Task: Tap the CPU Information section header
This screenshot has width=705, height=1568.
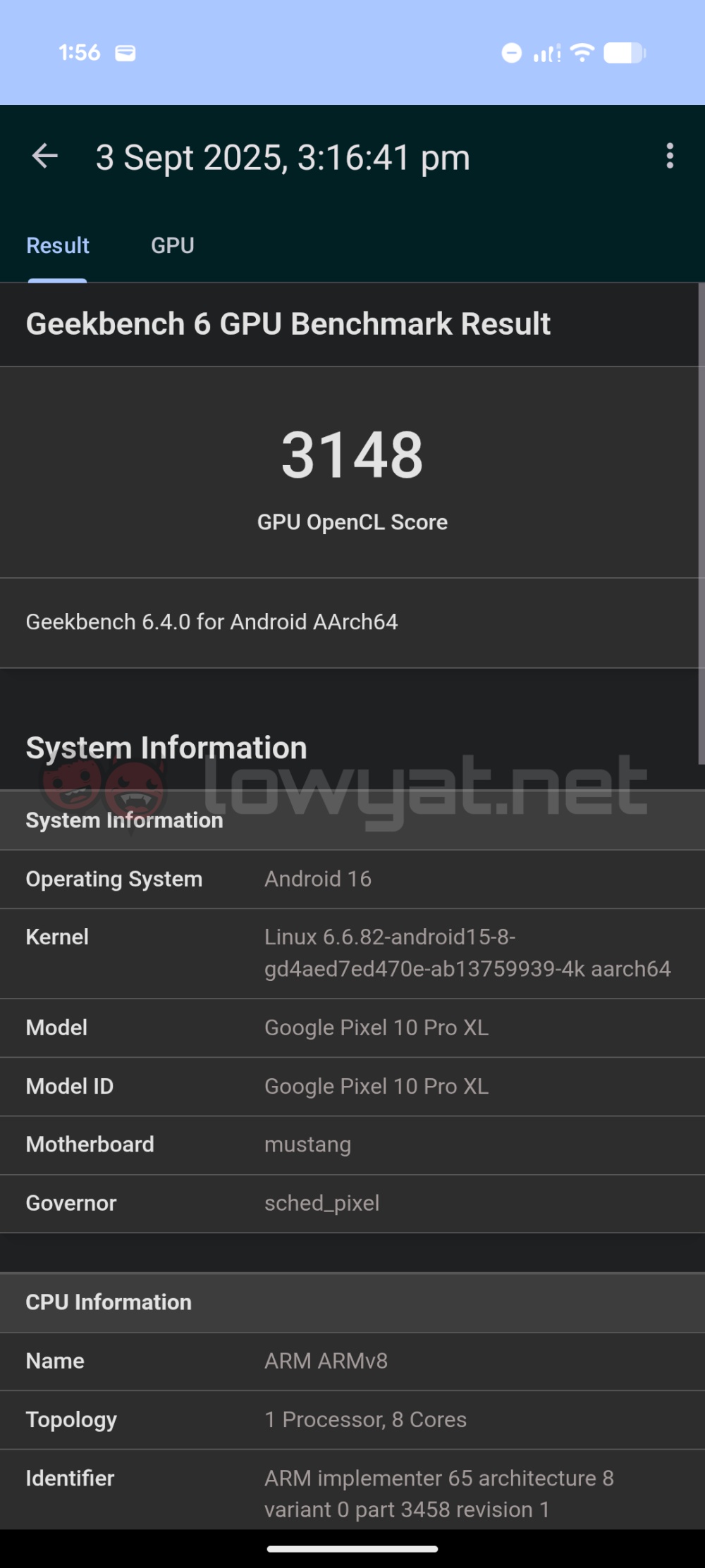Action: [x=352, y=1302]
